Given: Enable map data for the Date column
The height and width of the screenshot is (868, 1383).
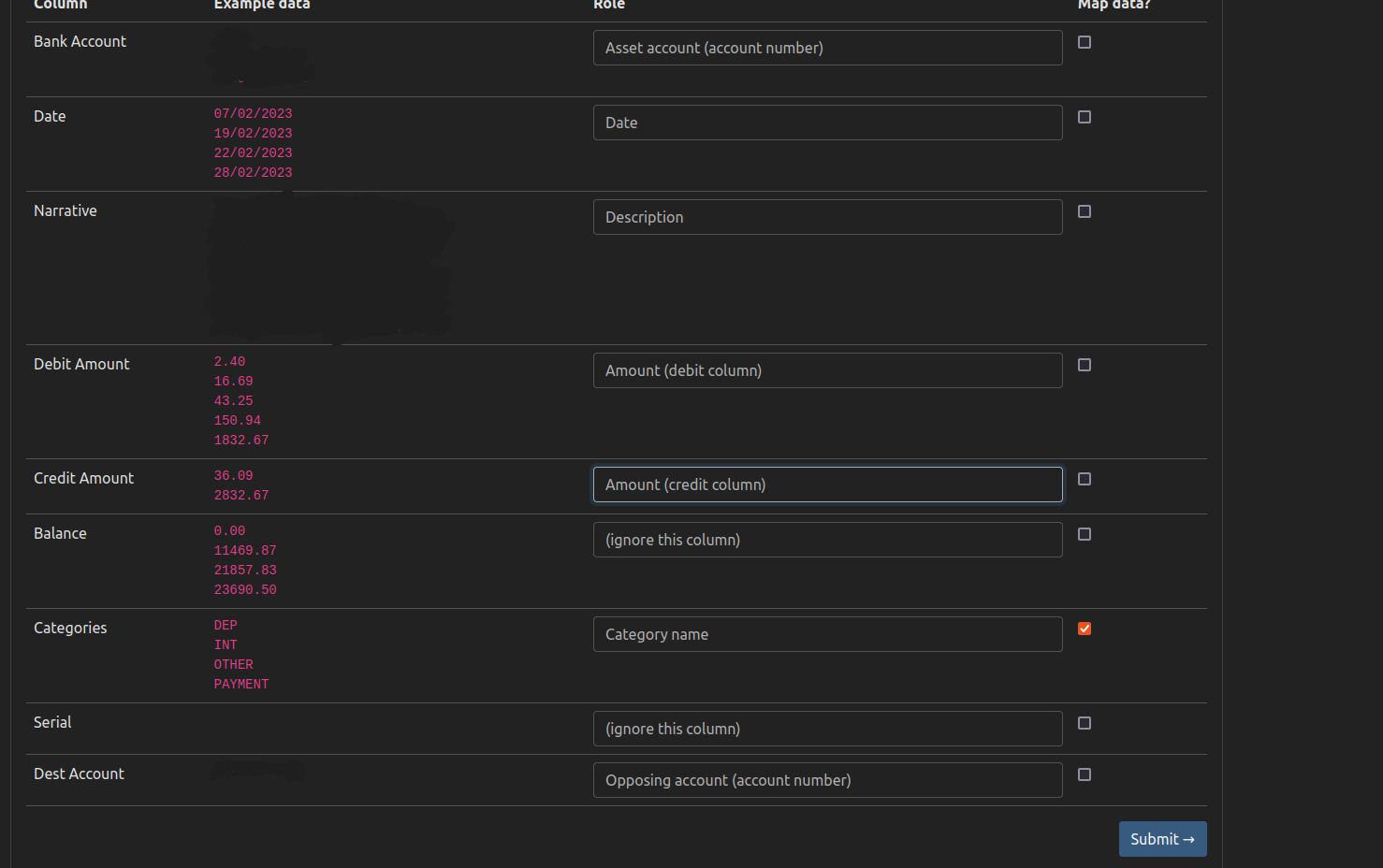Looking at the screenshot, I should click(x=1085, y=117).
